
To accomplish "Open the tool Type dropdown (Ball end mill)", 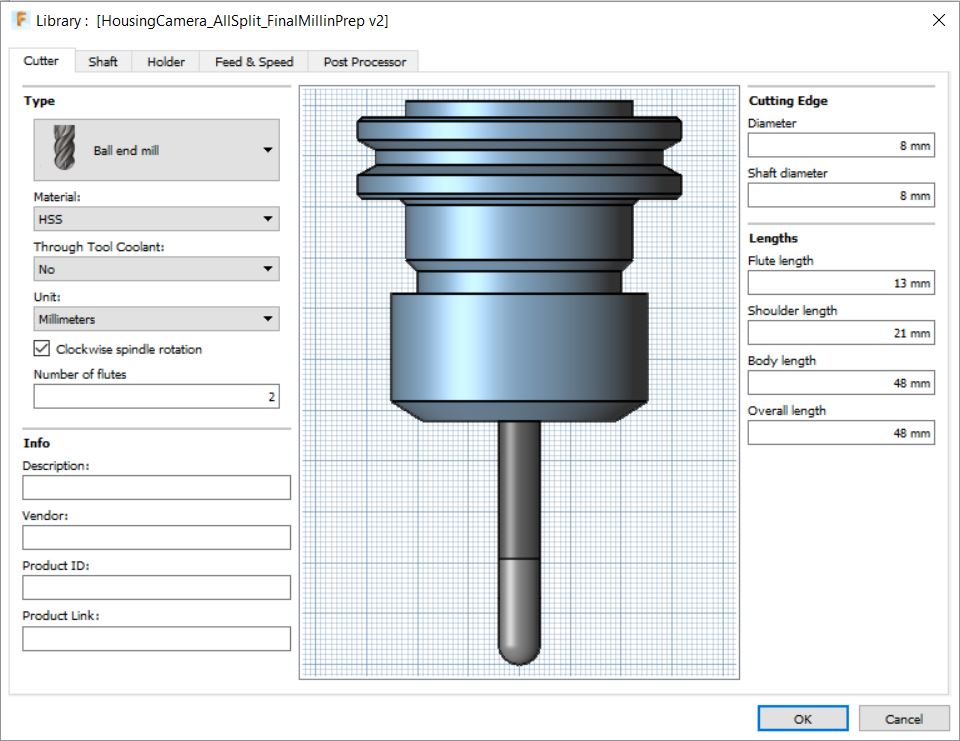I will [157, 150].
